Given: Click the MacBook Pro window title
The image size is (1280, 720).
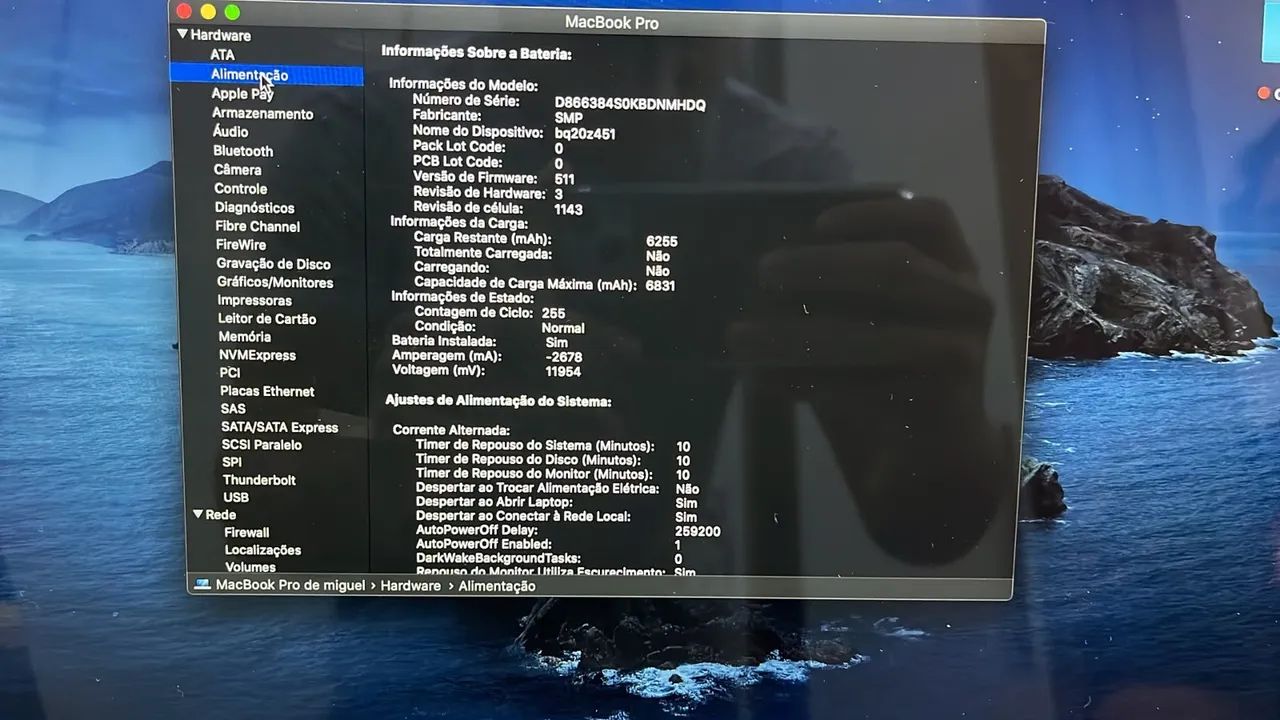Looking at the screenshot, I should pos(612,22).
